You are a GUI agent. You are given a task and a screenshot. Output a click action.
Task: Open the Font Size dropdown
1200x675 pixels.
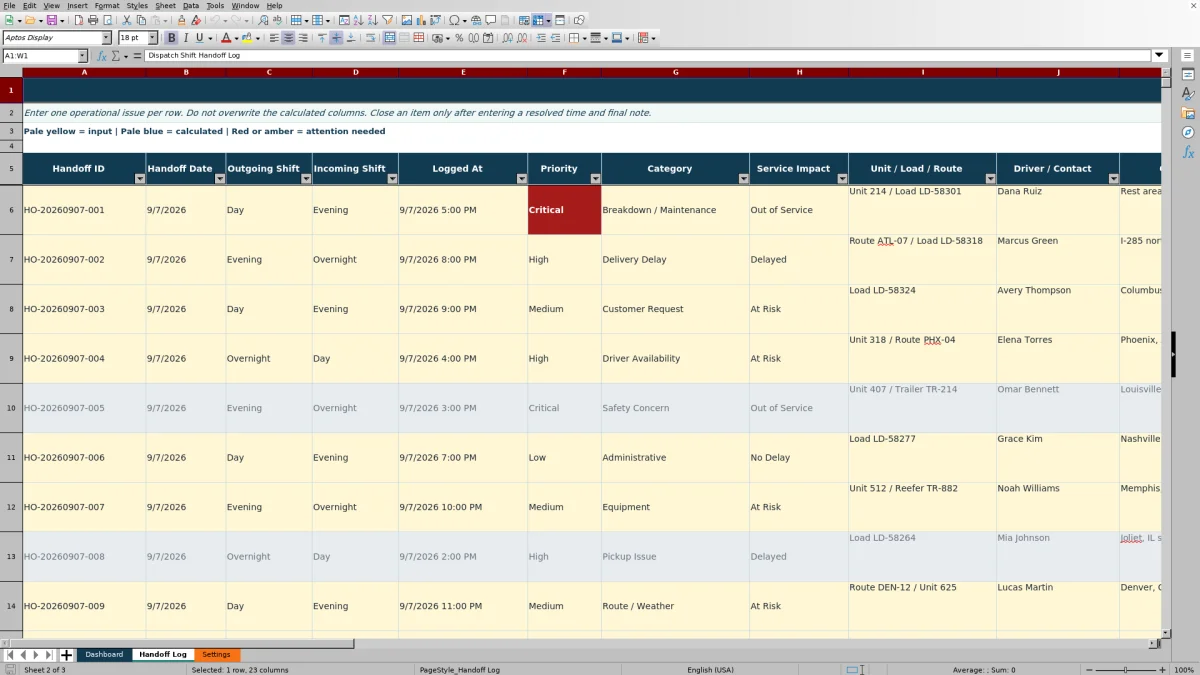tap(153, 38)
